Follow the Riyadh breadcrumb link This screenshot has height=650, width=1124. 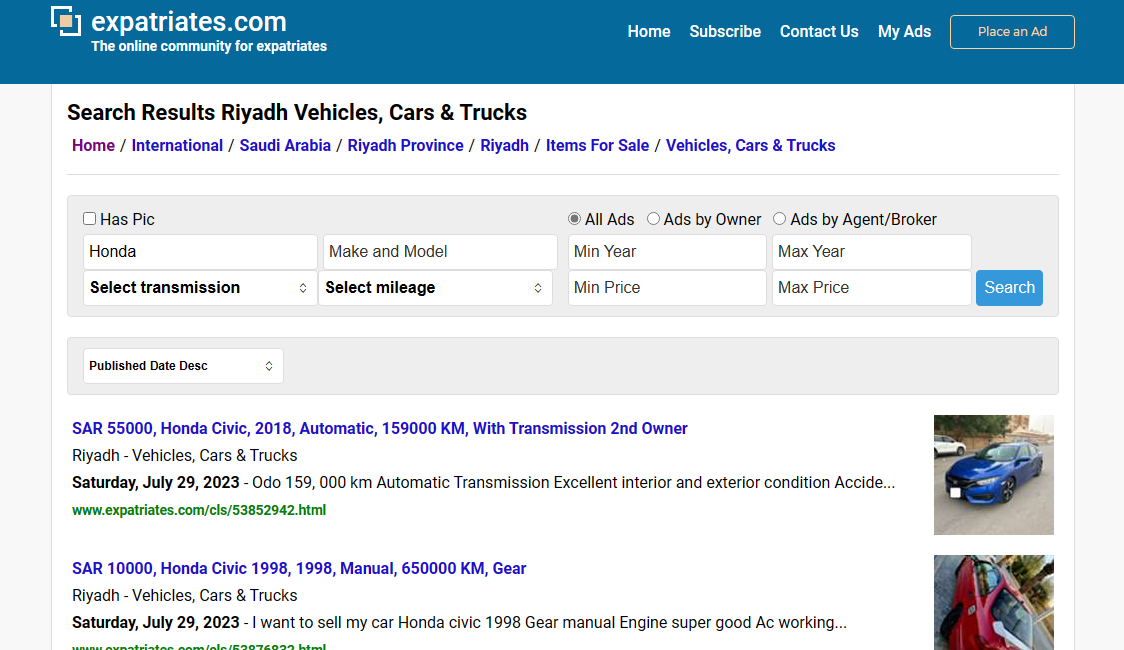click(505, 145)
